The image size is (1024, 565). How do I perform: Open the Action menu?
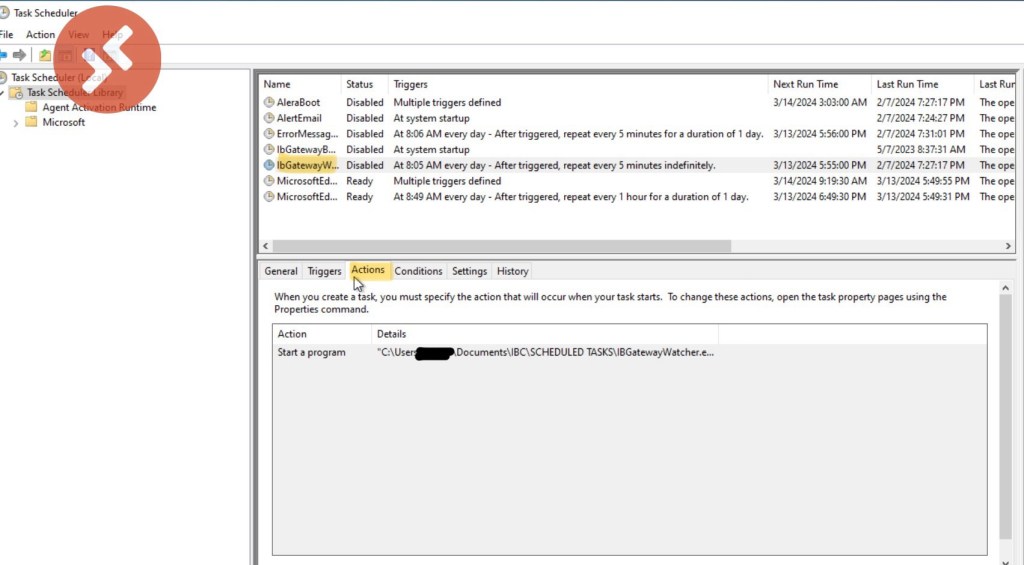click(40, 34)
